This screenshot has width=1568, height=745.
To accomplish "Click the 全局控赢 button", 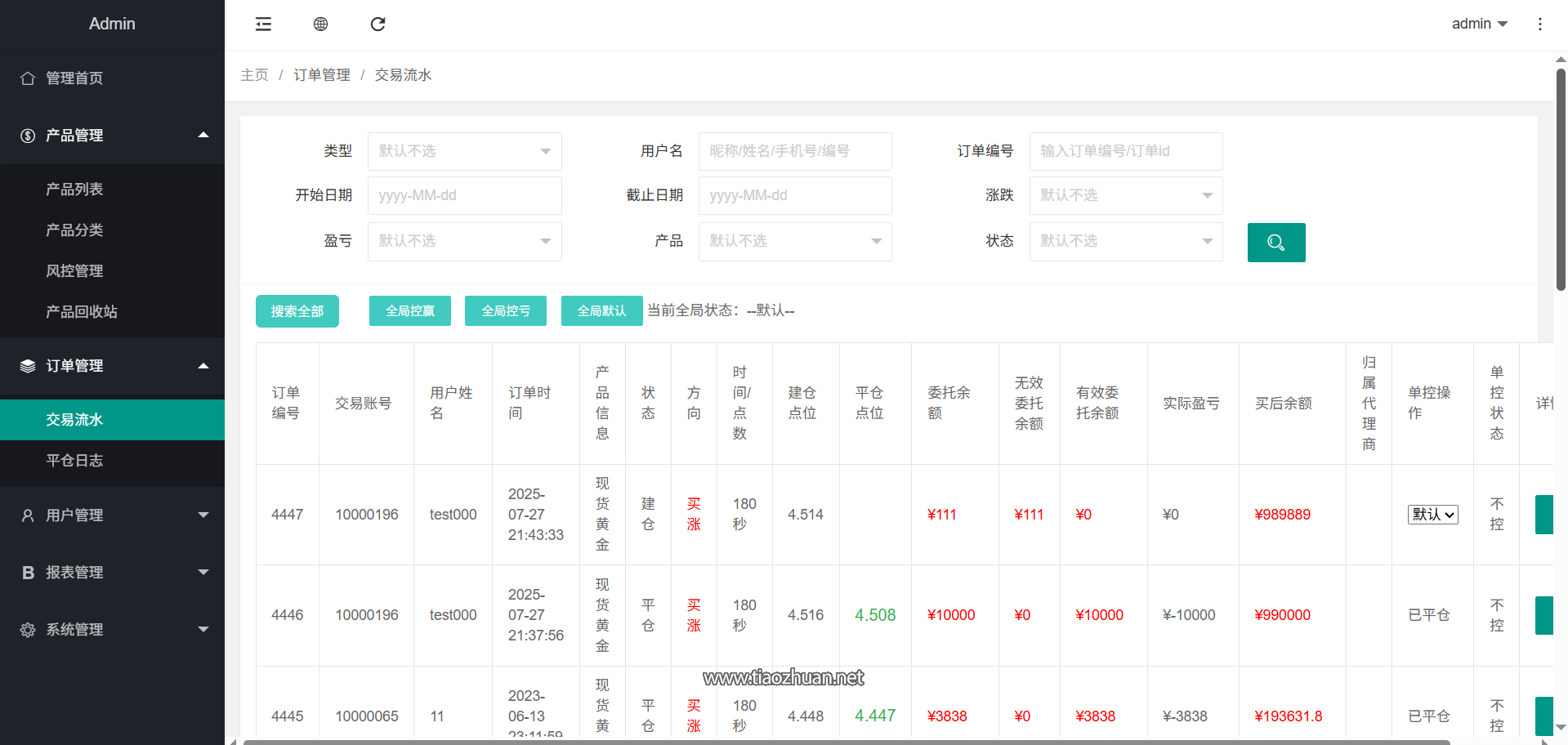I will click(410, 311).
